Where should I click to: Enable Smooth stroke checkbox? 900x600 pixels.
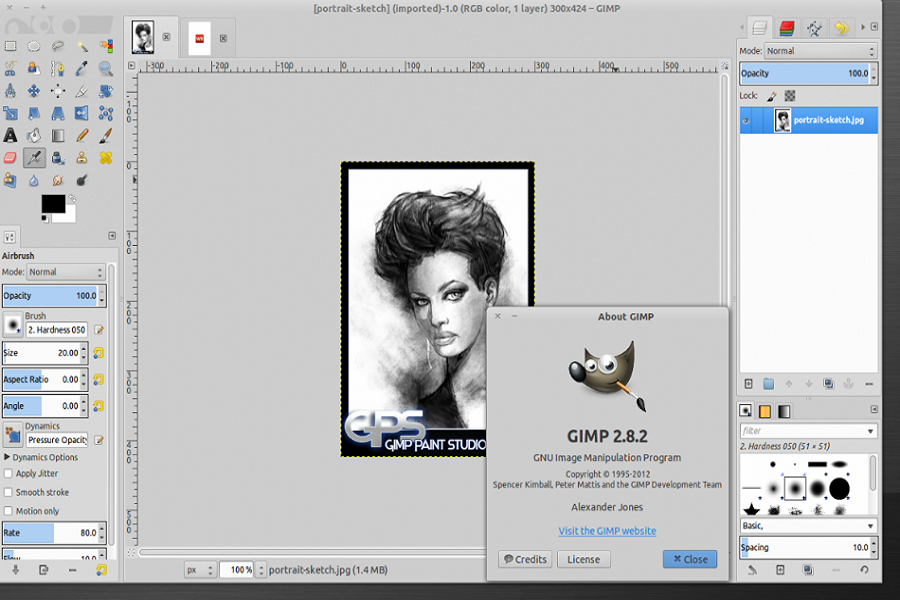tap(8, 493)
